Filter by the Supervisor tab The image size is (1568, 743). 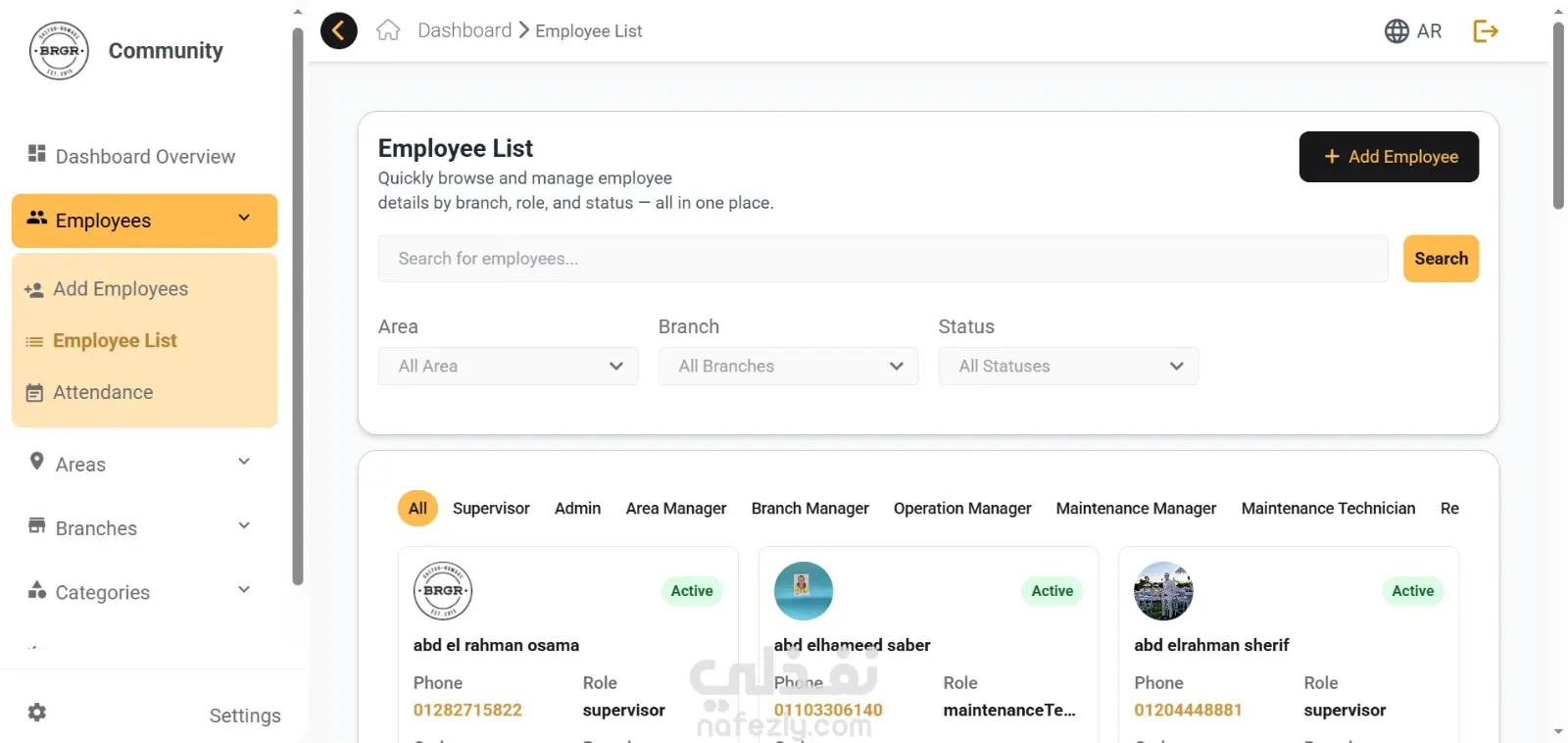click(491, 509)
